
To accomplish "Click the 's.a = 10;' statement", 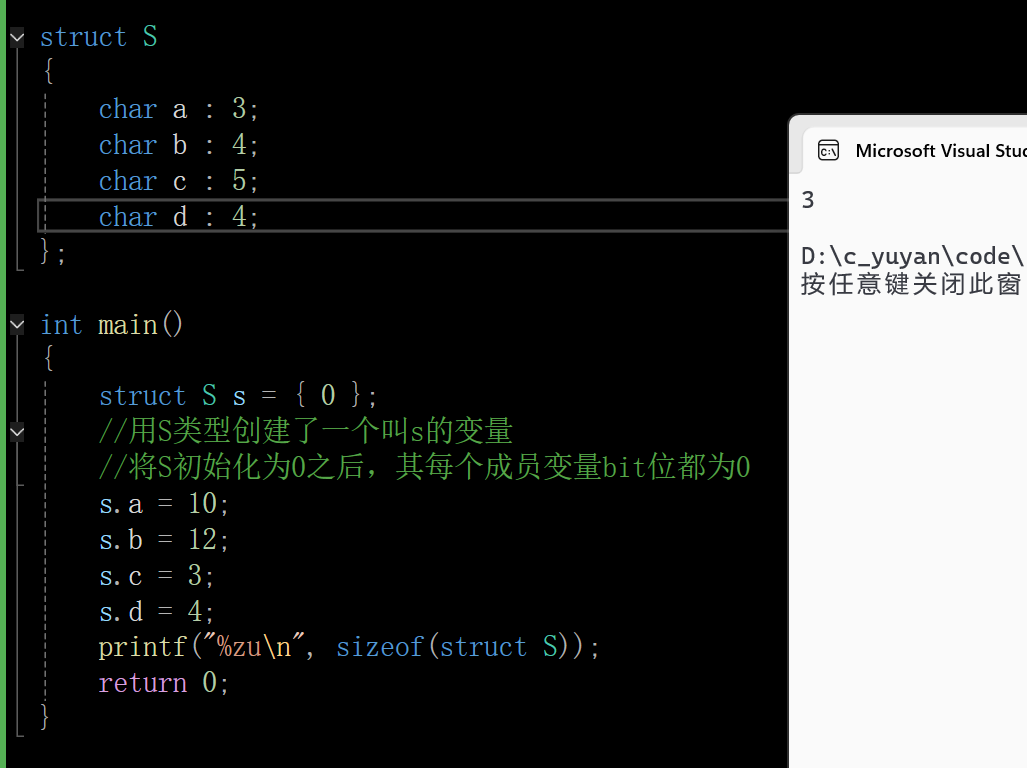I will pos(164,504).
